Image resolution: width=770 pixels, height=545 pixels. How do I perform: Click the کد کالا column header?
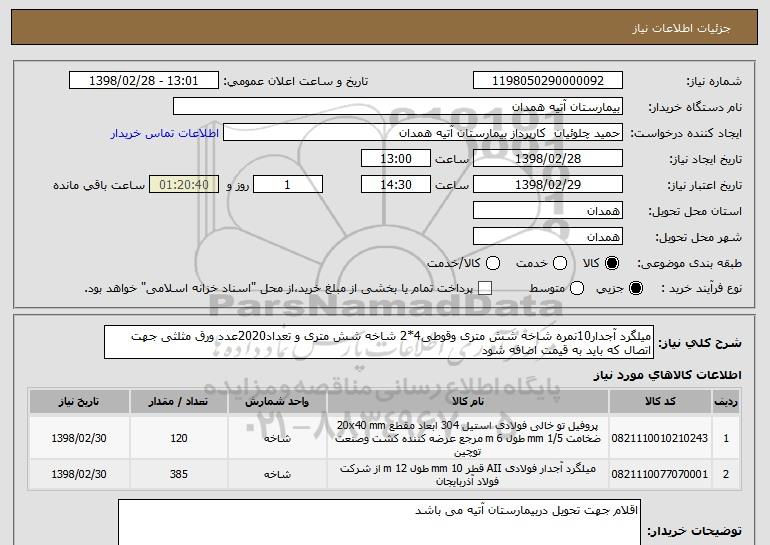point(660,402)
